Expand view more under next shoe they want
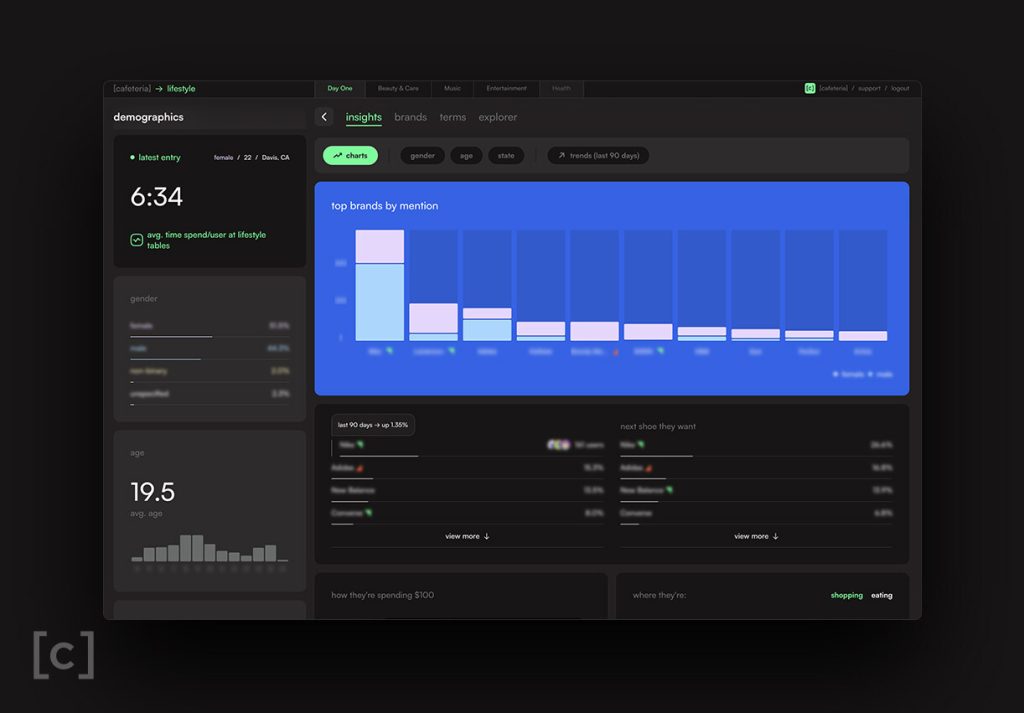The width and height of the screenshot is (1024, 713). [756, 536]
